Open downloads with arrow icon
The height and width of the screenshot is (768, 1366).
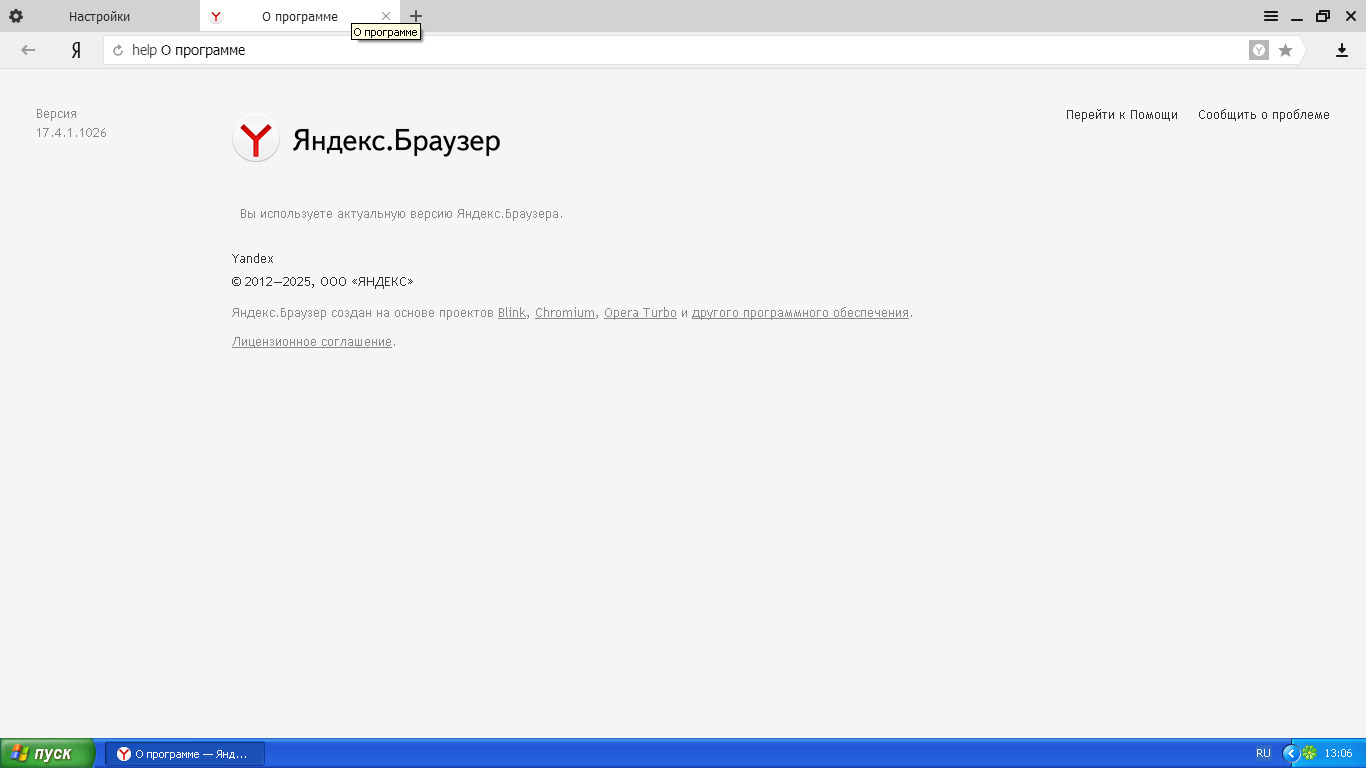click(1342, 50)
